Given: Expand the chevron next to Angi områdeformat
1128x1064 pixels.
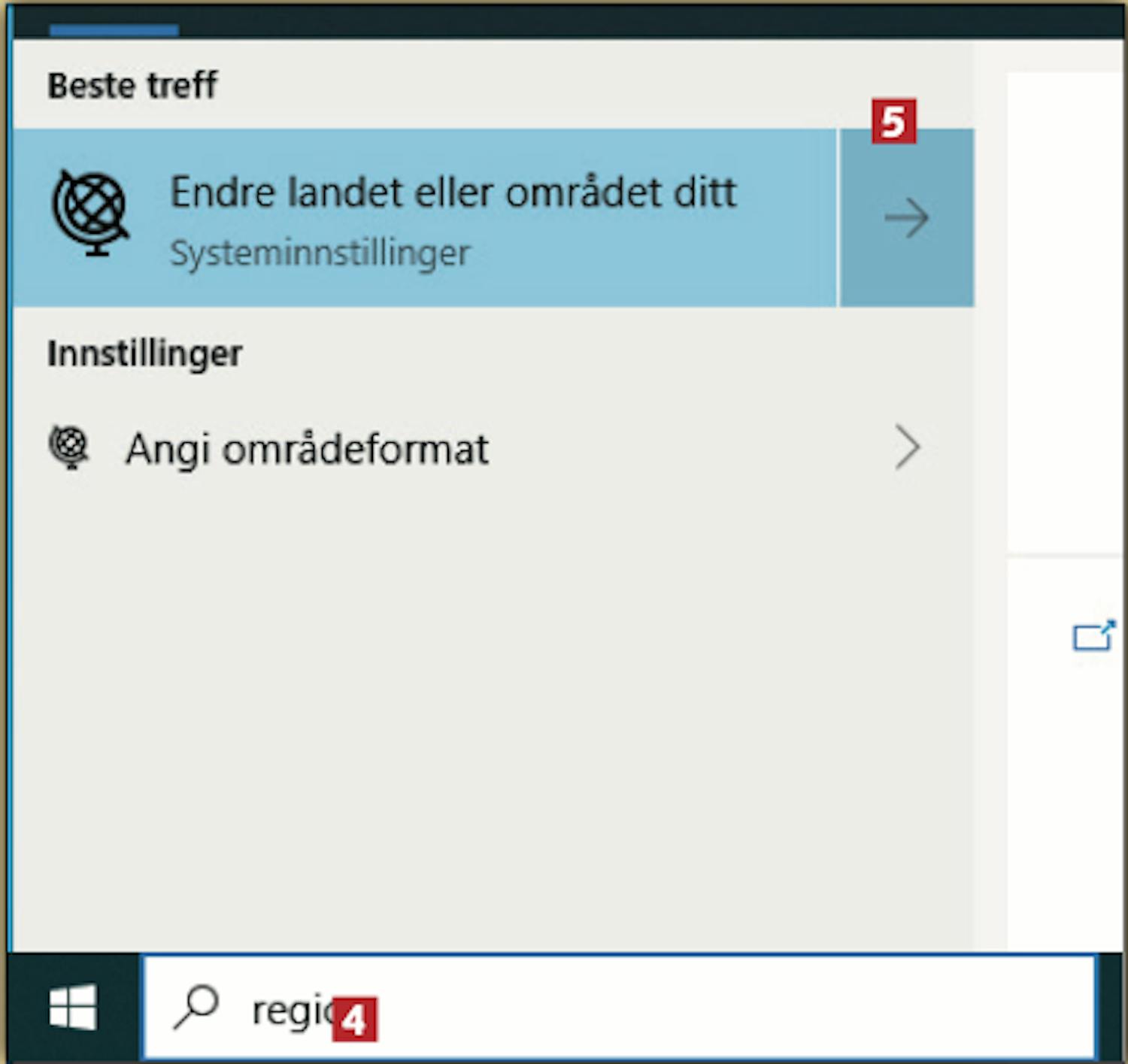Looking at the screenshot, I should (x=908, y=447).
